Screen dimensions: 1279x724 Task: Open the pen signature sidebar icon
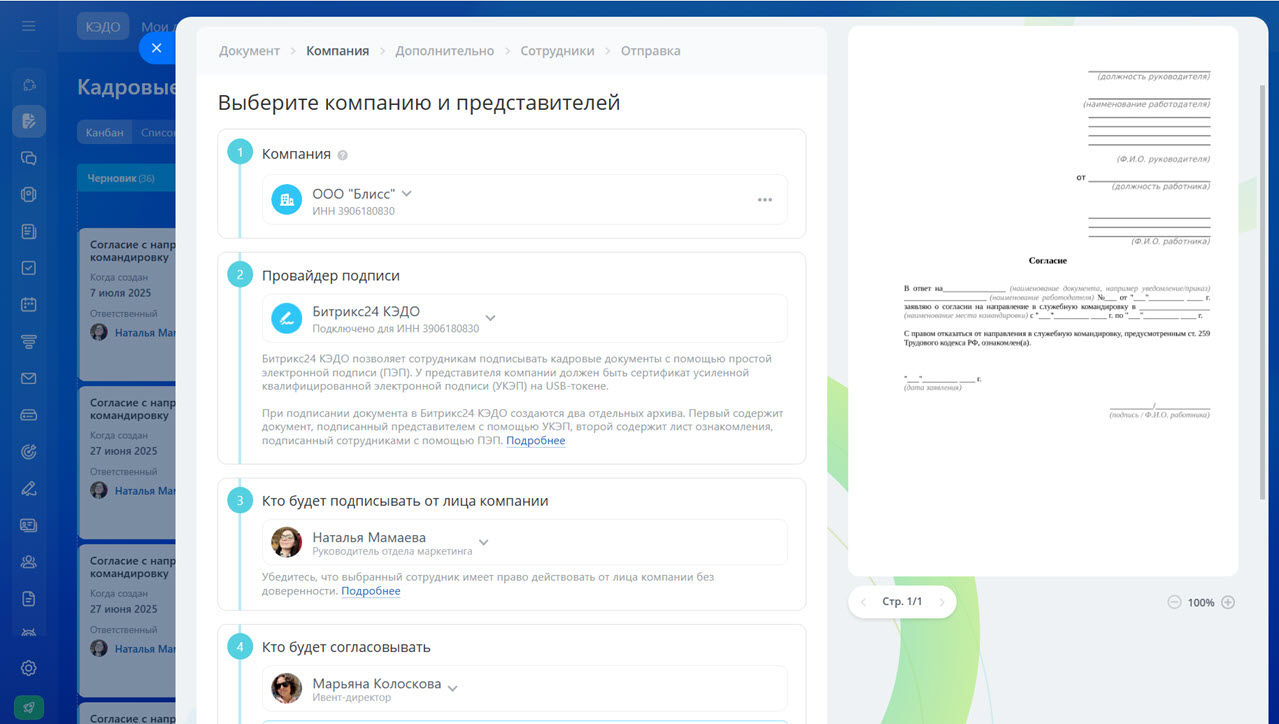click(x=29, y=489)
